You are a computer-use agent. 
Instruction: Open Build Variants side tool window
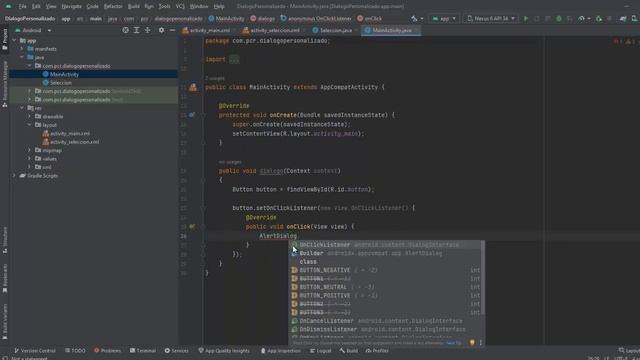click(5, 321)
